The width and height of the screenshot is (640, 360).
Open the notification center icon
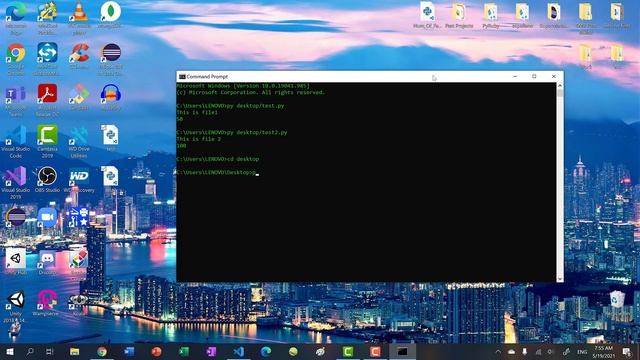(627, 351)
